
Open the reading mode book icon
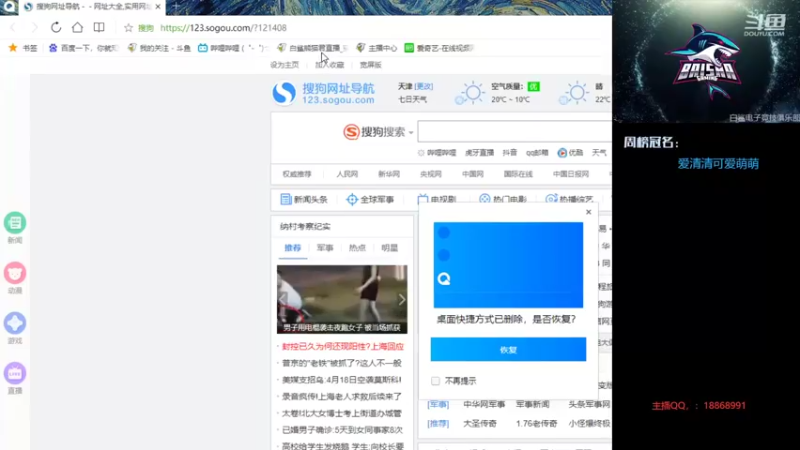pos(99,28)
